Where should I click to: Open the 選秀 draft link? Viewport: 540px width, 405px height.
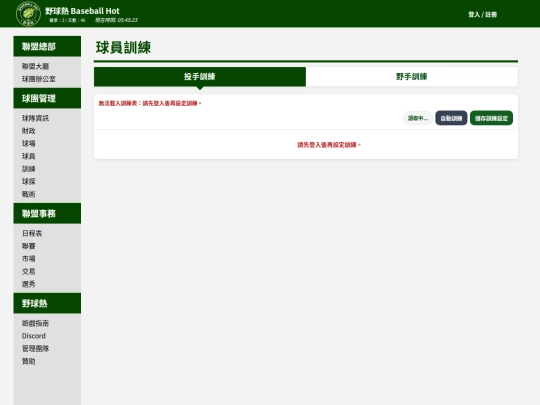29,284
